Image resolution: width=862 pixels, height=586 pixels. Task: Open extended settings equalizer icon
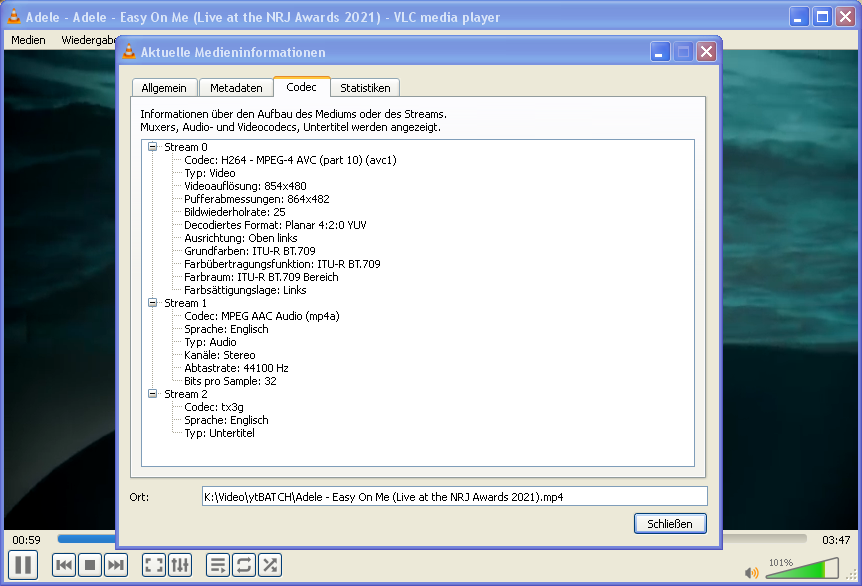[x=180, y=565]
